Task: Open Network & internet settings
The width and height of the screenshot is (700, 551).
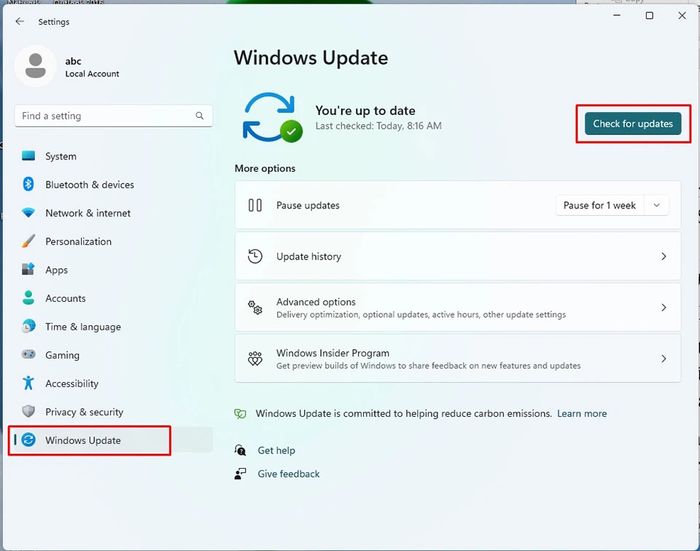Action: (x=113, y=213)
